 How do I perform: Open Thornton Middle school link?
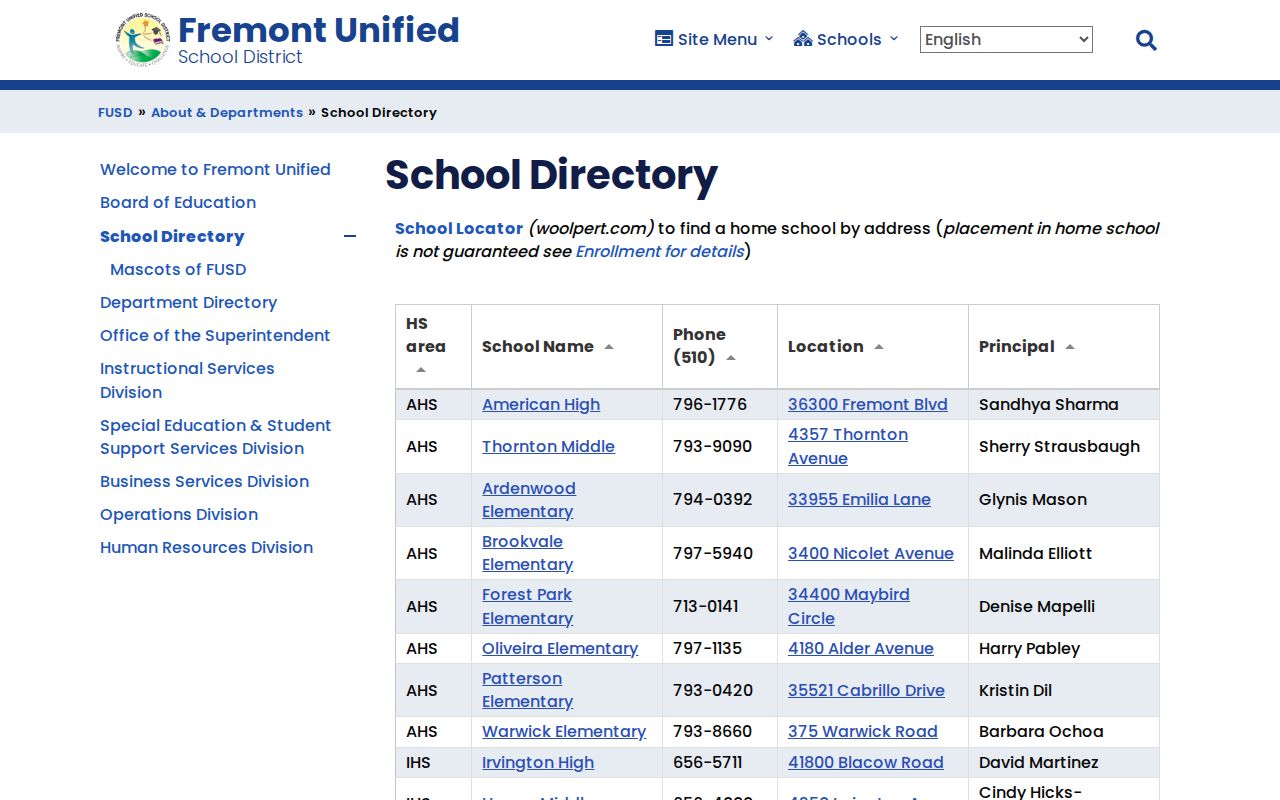548,446
